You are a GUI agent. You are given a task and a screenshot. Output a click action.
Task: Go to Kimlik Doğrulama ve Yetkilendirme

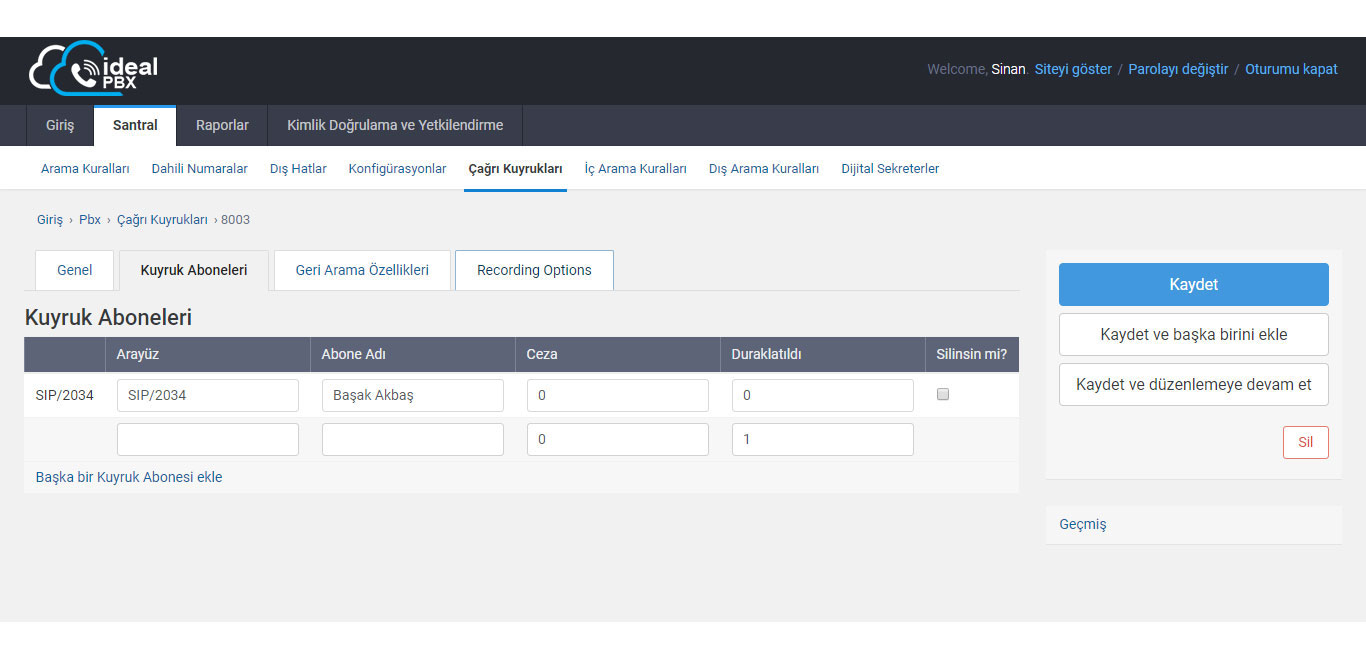395,126
